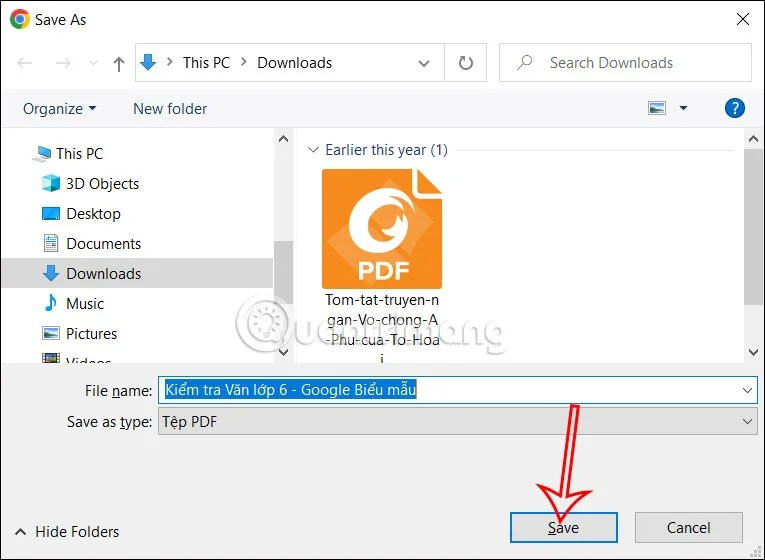The height and width of the screenshot is (560, 765).
Task: Click the Save button
Action: [564, 527]
